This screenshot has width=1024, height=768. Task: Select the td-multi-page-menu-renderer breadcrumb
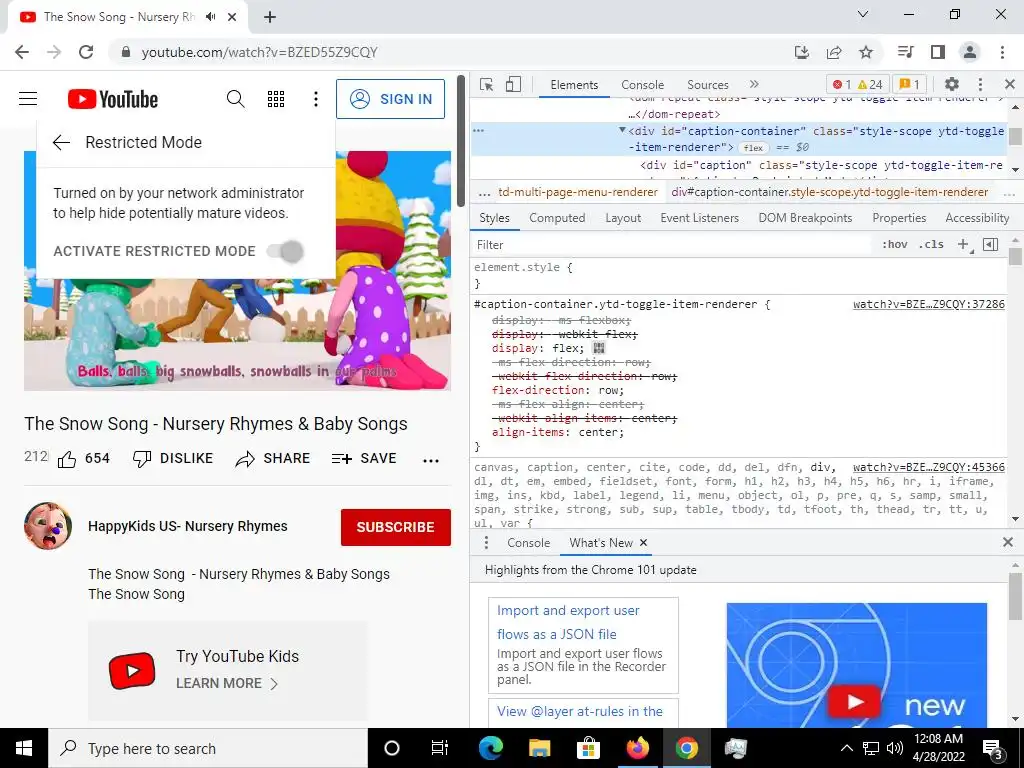[x=578, y=192]
